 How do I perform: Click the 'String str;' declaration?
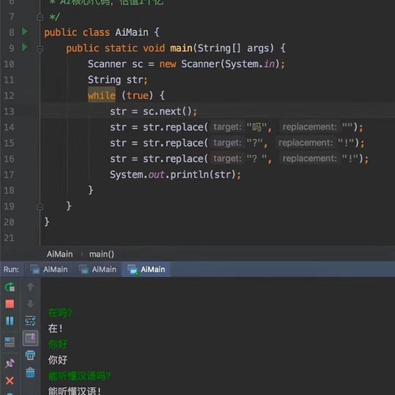118,80
